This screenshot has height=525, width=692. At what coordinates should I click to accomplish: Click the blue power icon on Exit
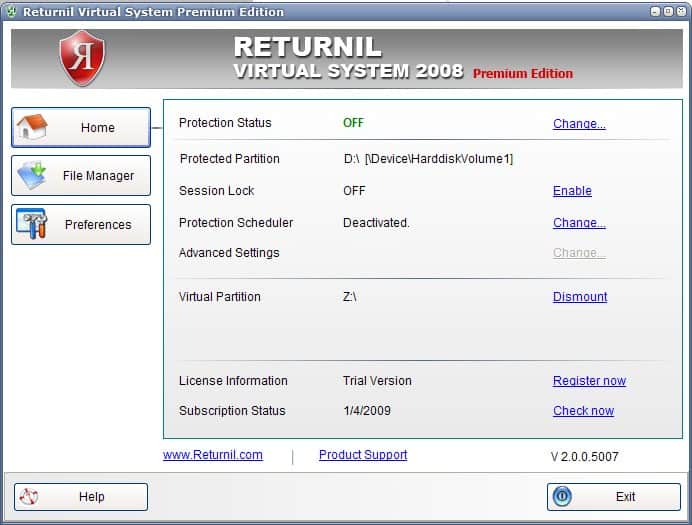[562, 496]
